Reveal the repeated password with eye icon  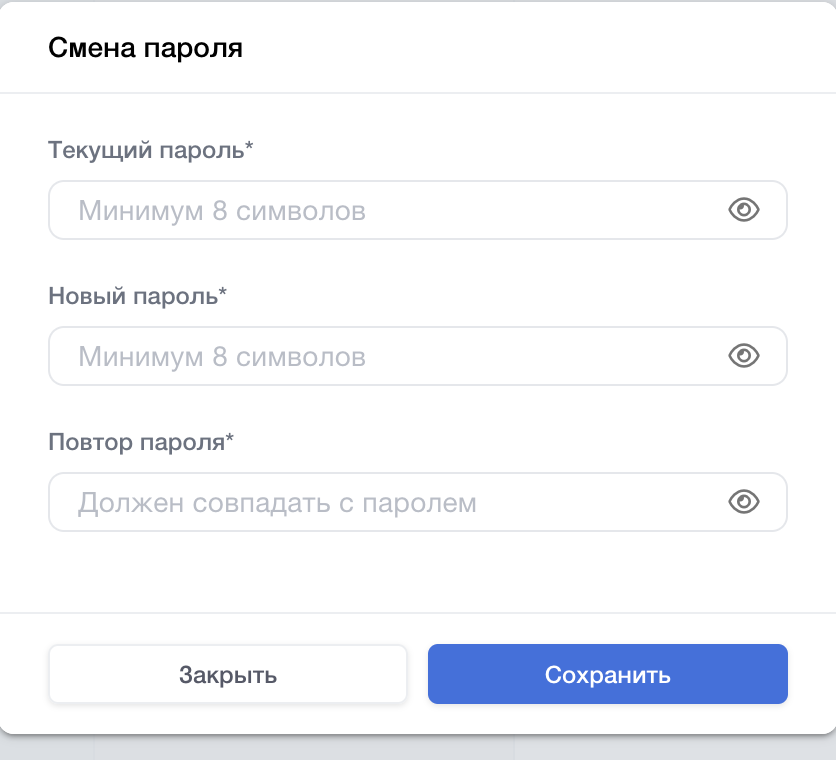pos(744,502)
